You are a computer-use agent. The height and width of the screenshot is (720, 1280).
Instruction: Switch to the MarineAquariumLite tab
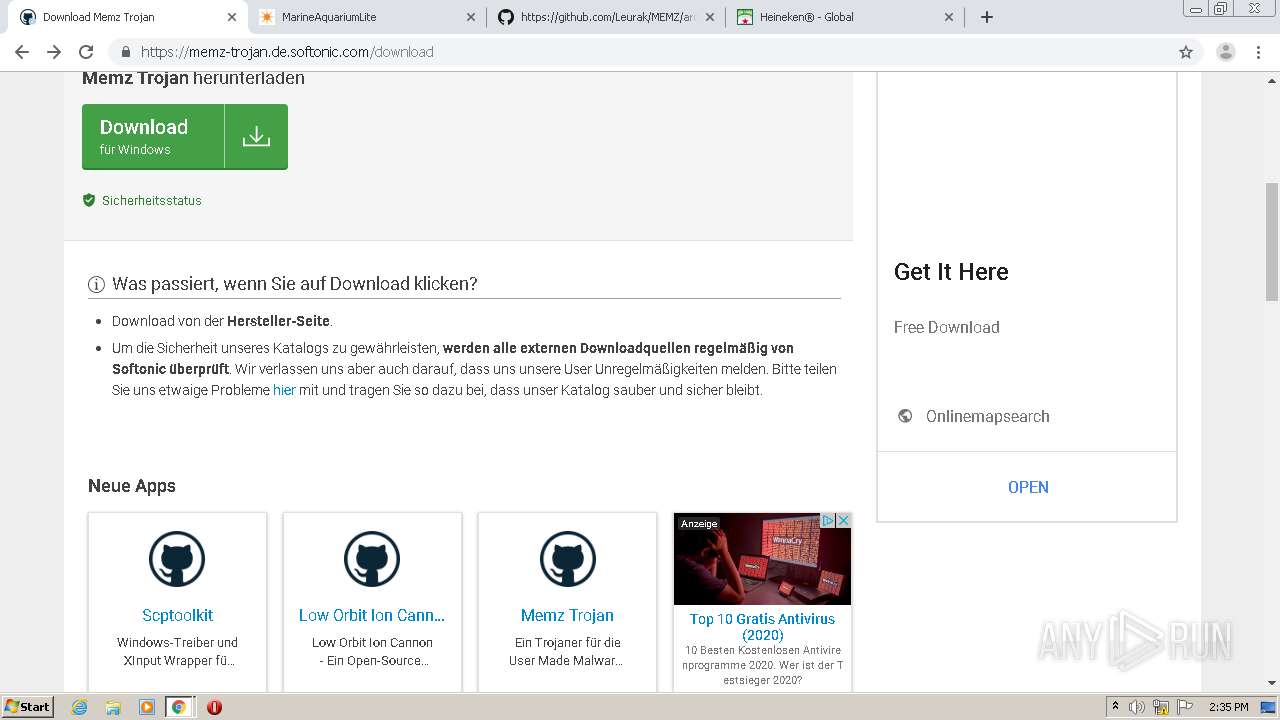[x=366, y=17]
